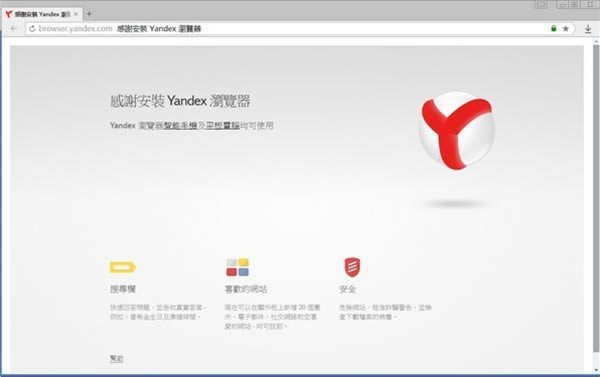Open the smartphone link in subtitle
The width and height of the screenshot is (600, 377).
pyautogui.click(x=180, y=126)
